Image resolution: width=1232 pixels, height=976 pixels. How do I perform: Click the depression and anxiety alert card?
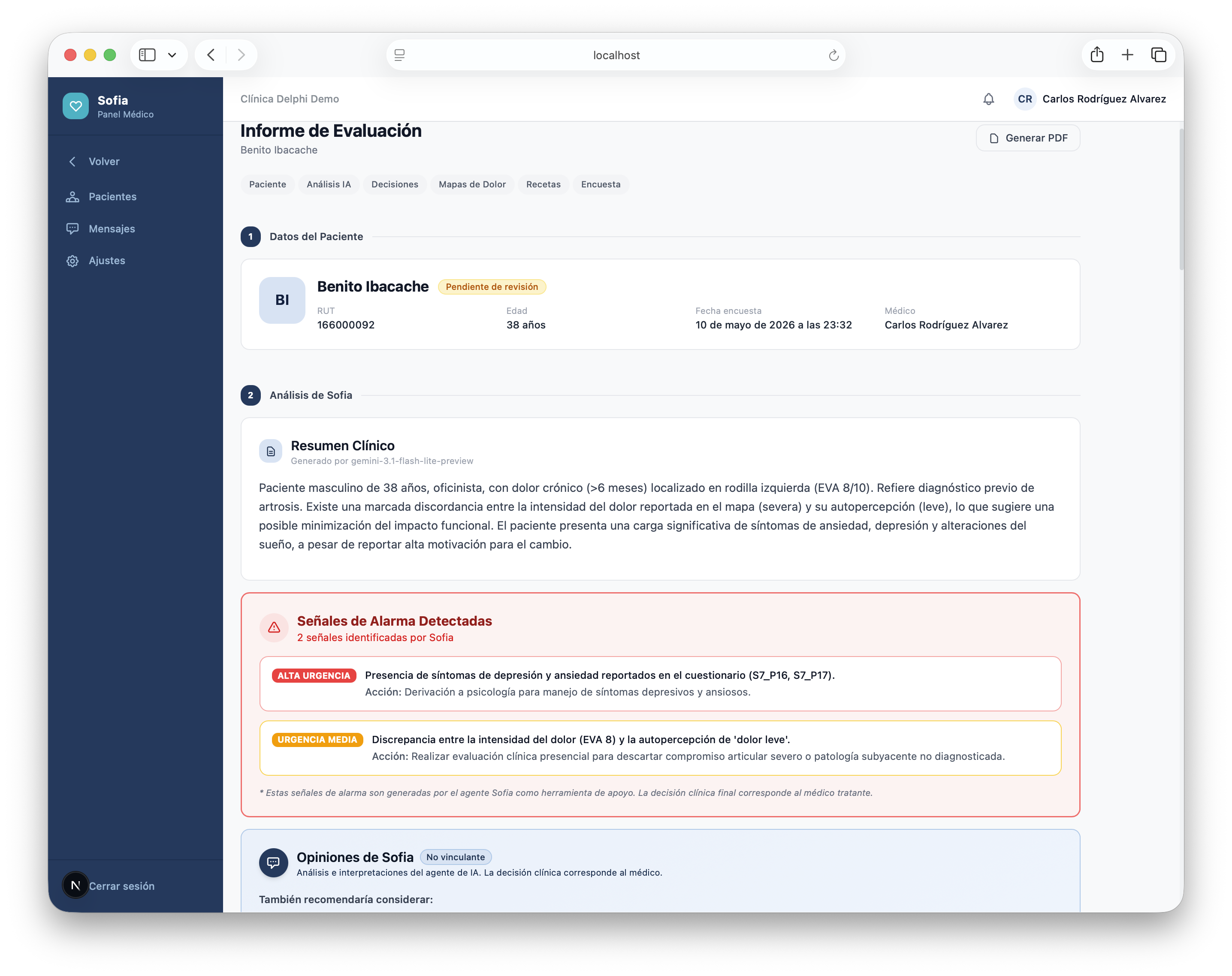click(660, 684)
